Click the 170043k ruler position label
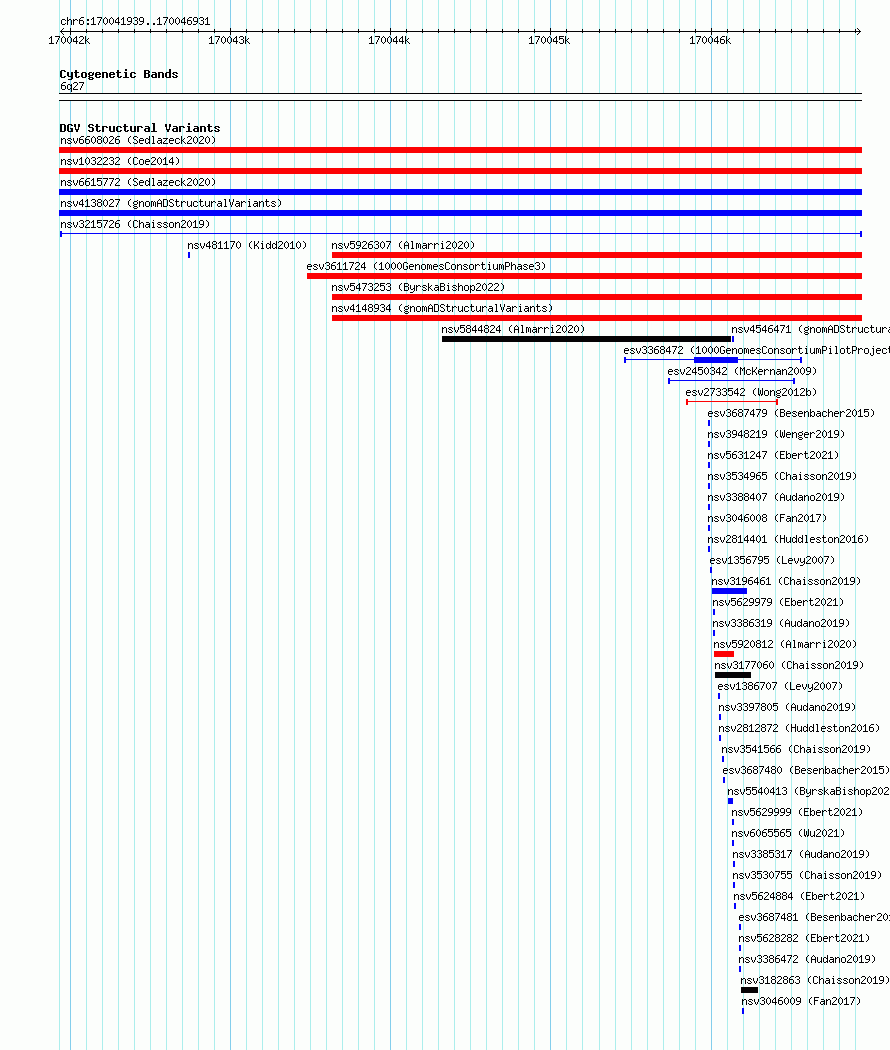 point(229,40)
